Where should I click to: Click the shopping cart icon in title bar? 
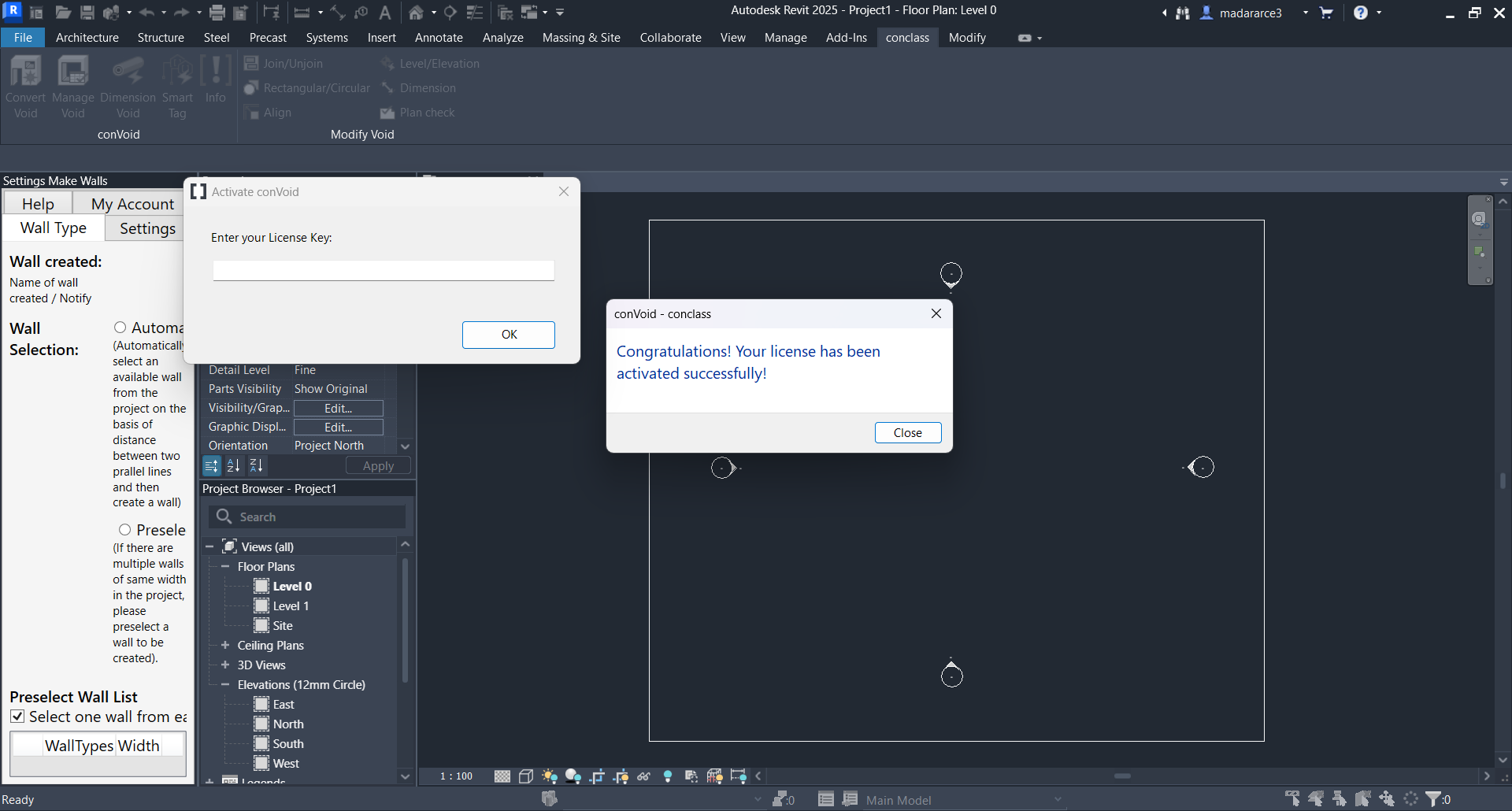coord(1326,13)
